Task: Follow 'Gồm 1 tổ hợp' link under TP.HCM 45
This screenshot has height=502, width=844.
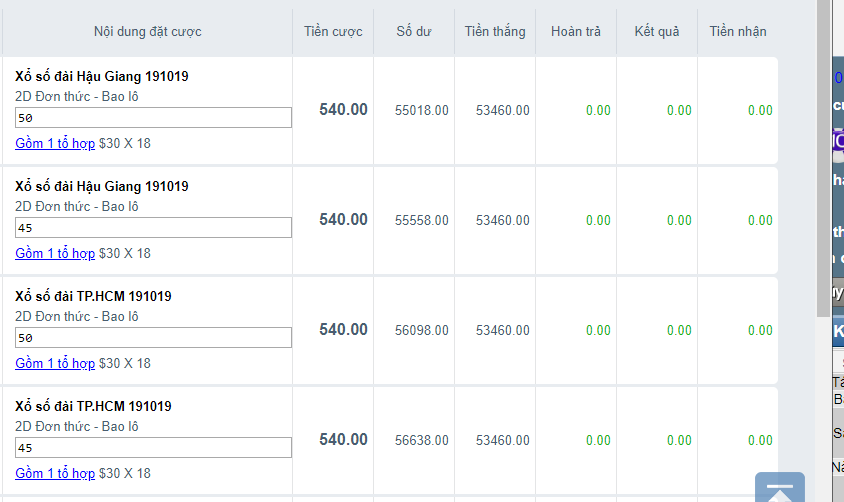Action: (x=55, y=474)
